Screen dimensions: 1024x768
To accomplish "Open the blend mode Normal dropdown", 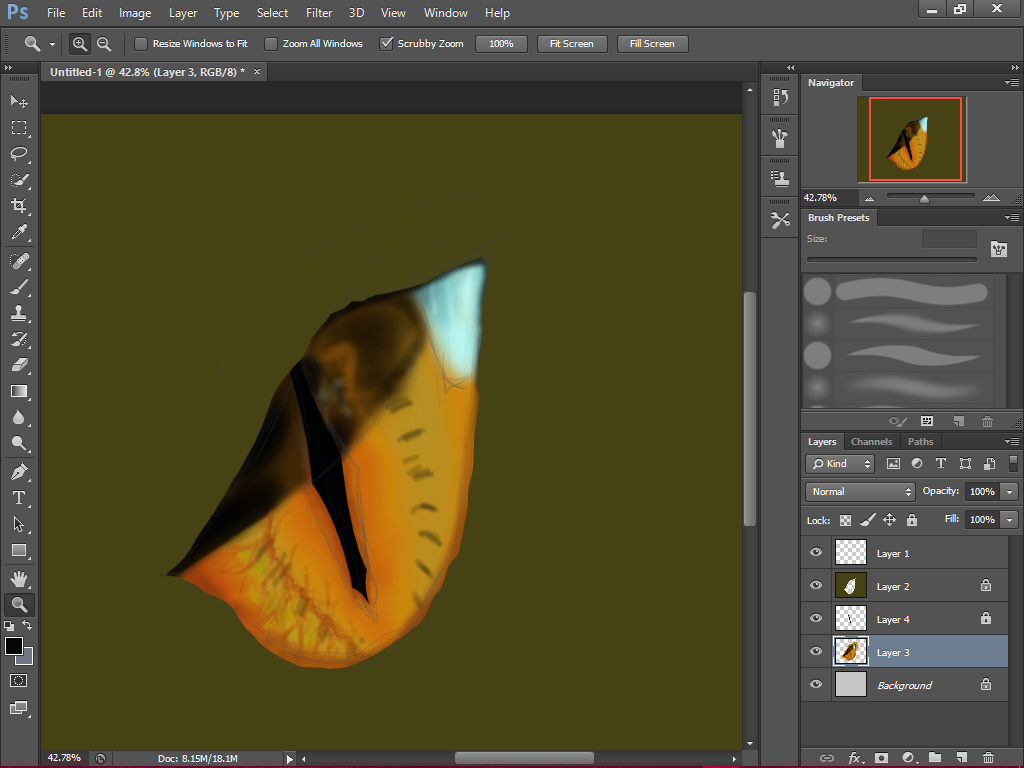I will coord(860,492).
